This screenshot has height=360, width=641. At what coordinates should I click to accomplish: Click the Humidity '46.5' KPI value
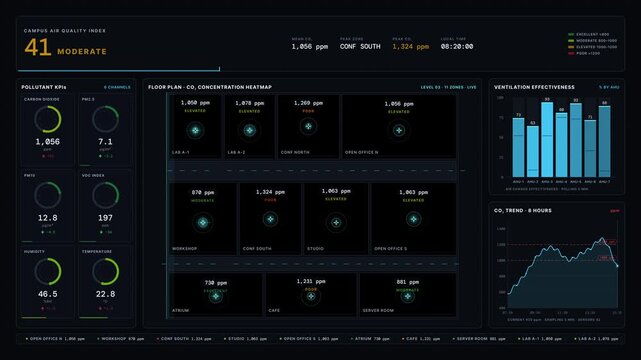[47, 294]
